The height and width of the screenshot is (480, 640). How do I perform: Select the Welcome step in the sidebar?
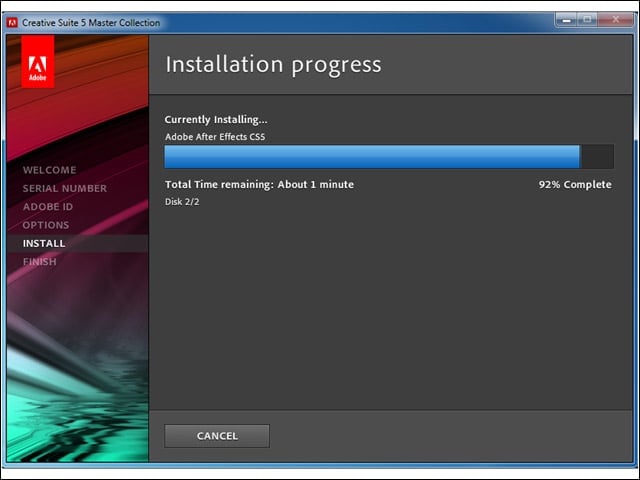click(x=49, y=170)
